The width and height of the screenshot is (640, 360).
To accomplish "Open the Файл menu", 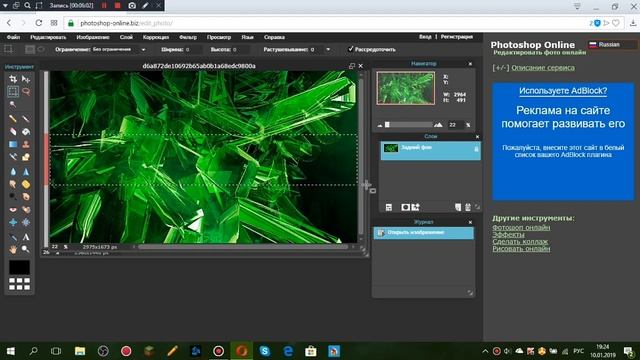I will (13, 37).
